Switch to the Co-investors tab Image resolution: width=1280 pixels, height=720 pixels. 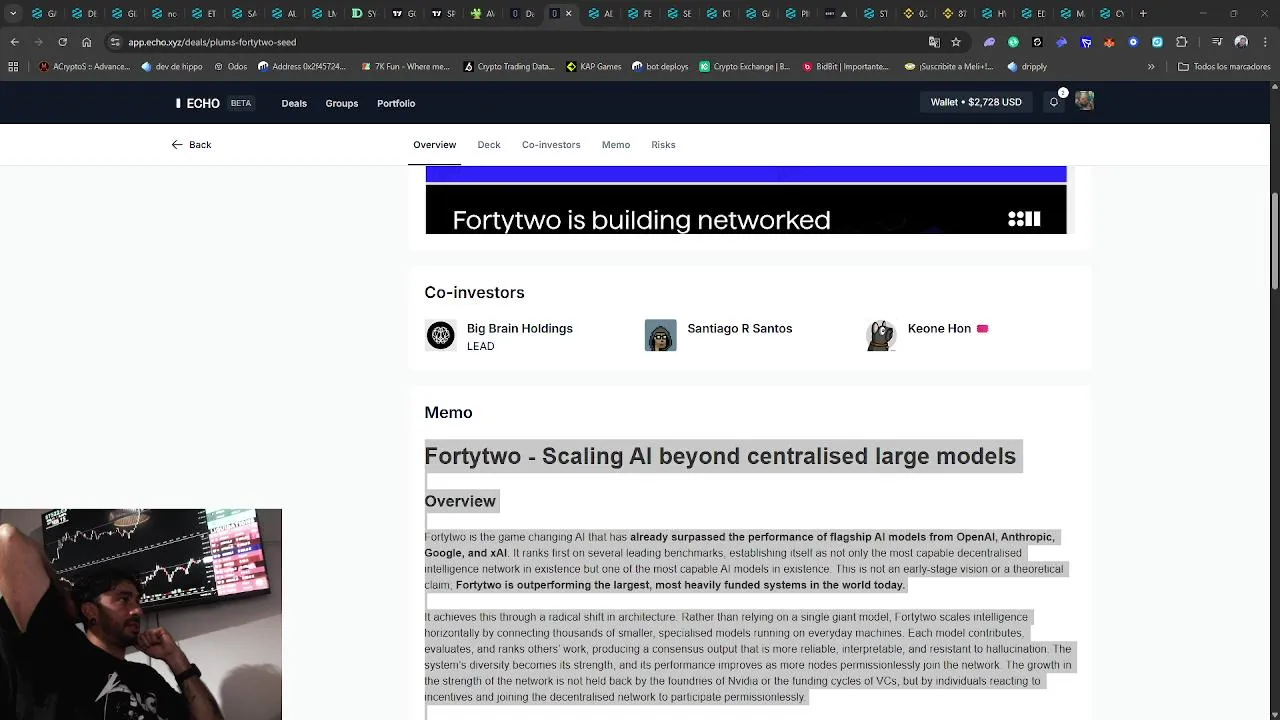pos(551,145)
